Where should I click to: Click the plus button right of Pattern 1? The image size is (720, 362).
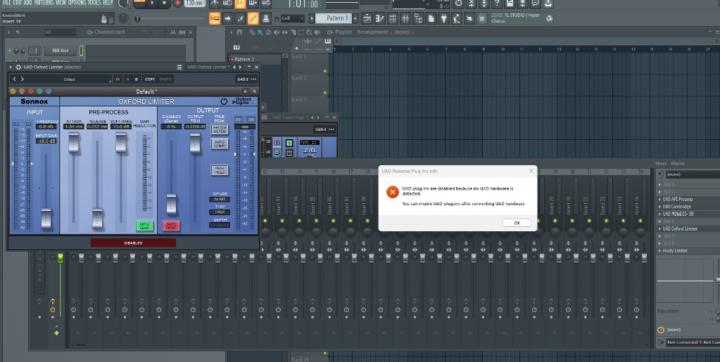(356, 18)
